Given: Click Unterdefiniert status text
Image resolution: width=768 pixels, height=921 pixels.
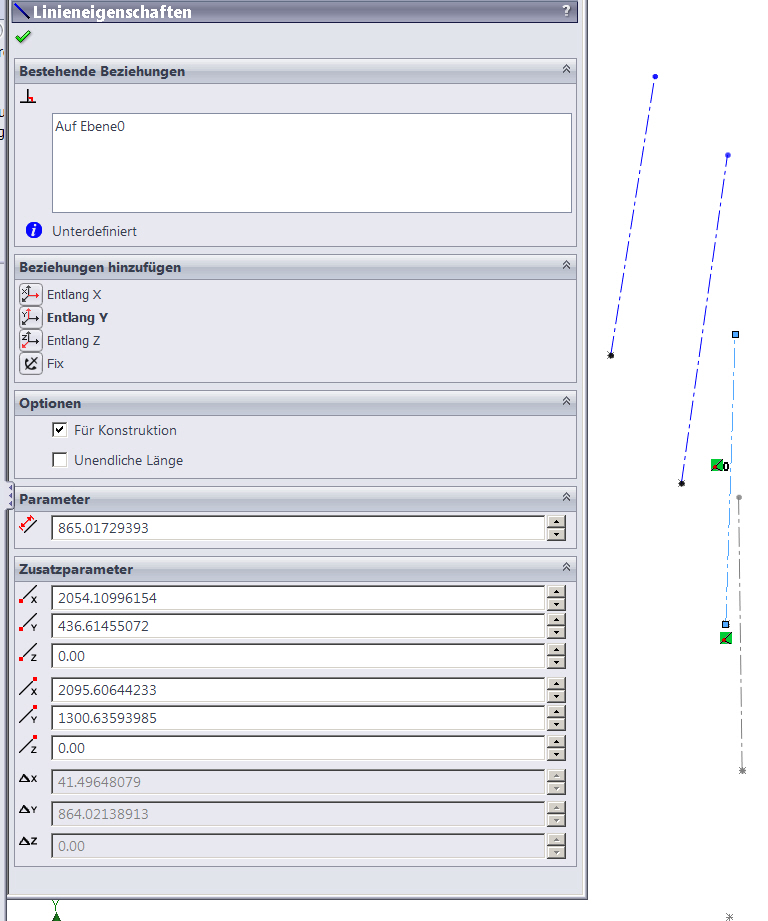Looking at the screenshot, I should [94, 231].
